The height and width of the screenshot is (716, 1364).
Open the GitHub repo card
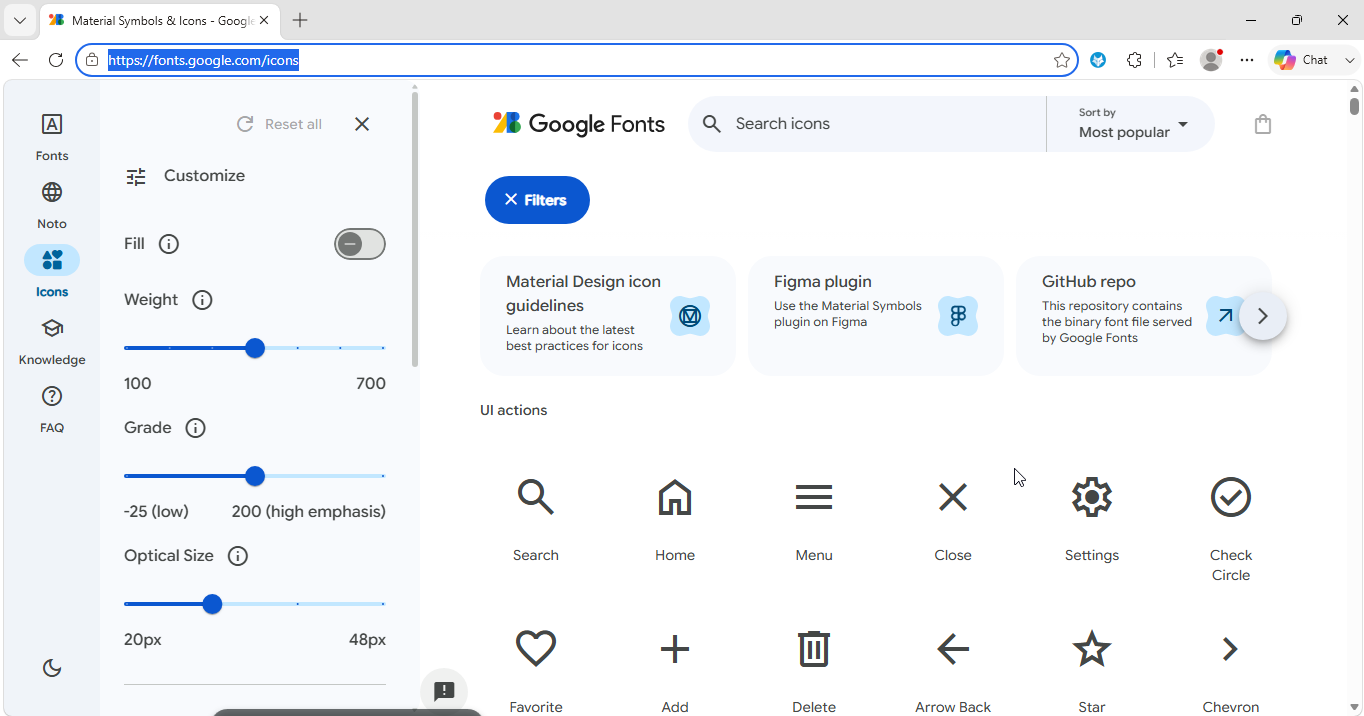(x=1144, y=316)
